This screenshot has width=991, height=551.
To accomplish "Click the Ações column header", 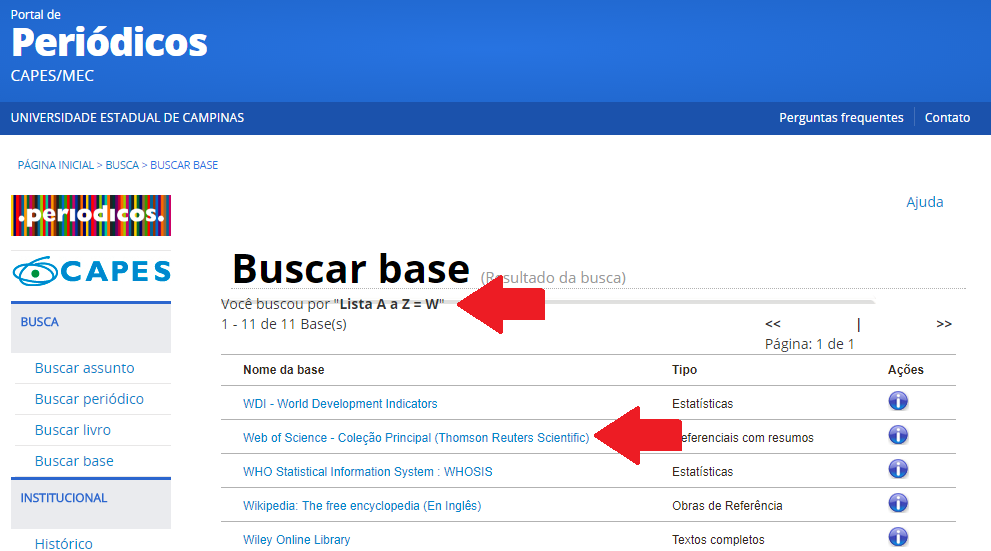I will (906, 370).
